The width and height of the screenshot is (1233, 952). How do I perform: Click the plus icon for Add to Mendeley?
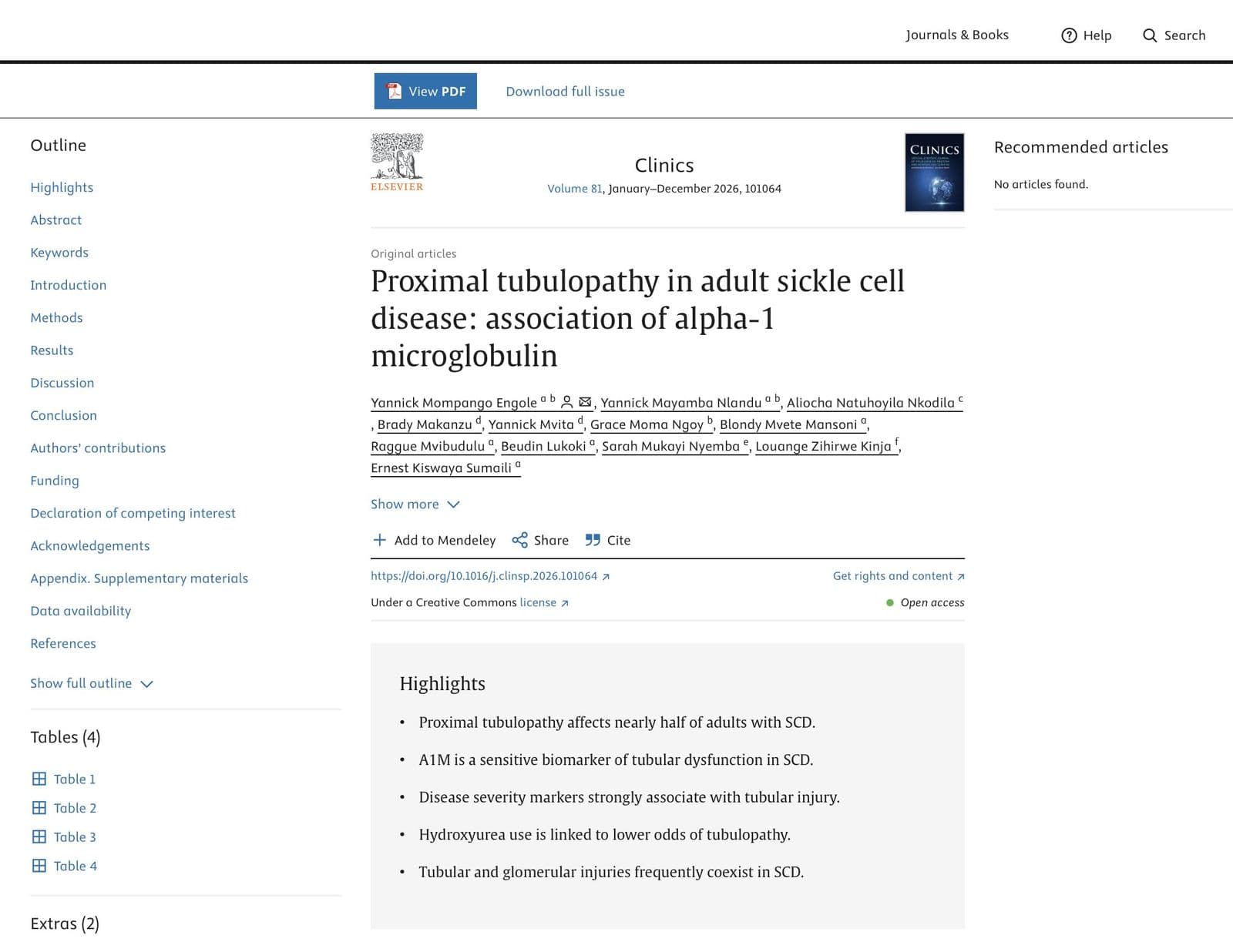coord(379,540)
